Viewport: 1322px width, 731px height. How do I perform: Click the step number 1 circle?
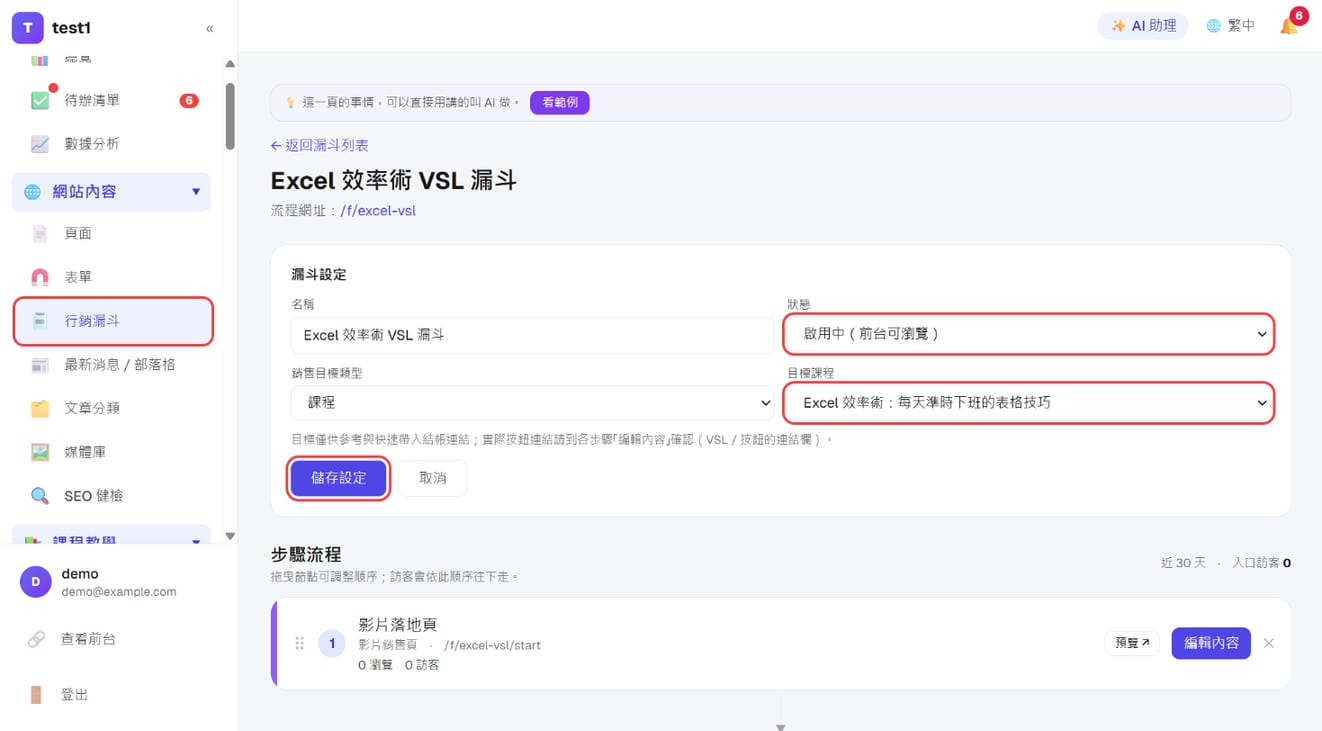click(332, 643)
